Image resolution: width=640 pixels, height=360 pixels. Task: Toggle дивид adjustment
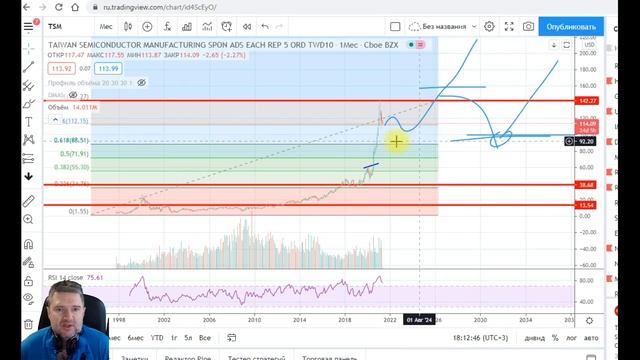click(x=535, y=338)
